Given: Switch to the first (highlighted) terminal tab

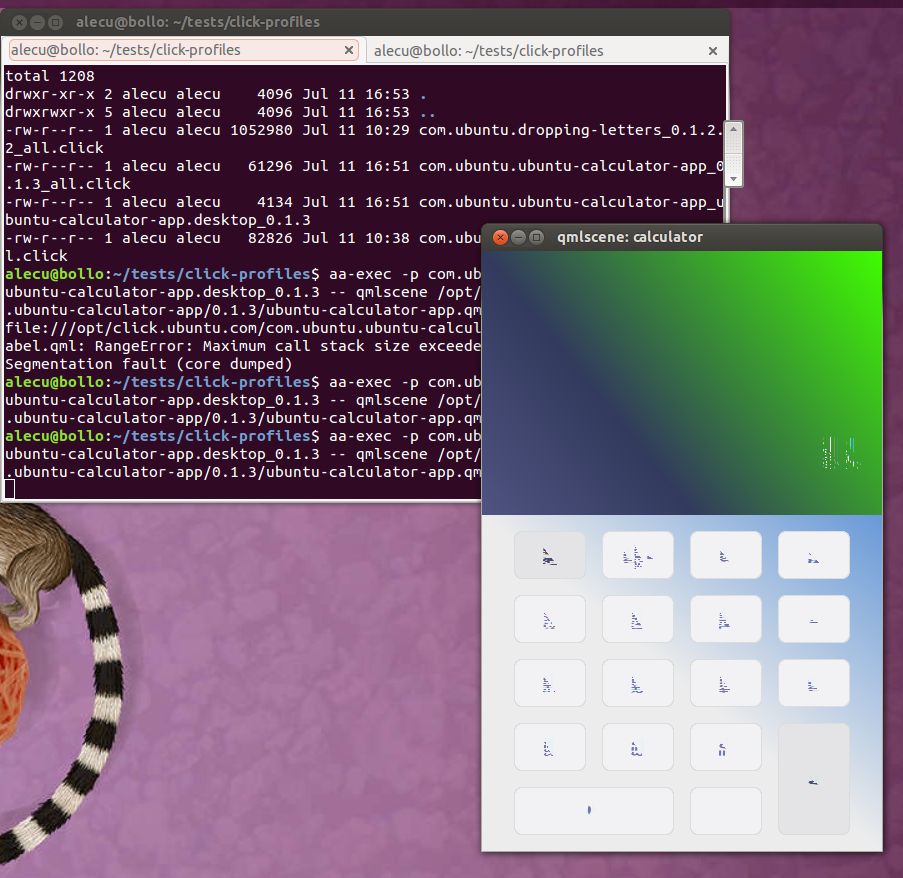Looking at the screenshot, I should (175, 50).
